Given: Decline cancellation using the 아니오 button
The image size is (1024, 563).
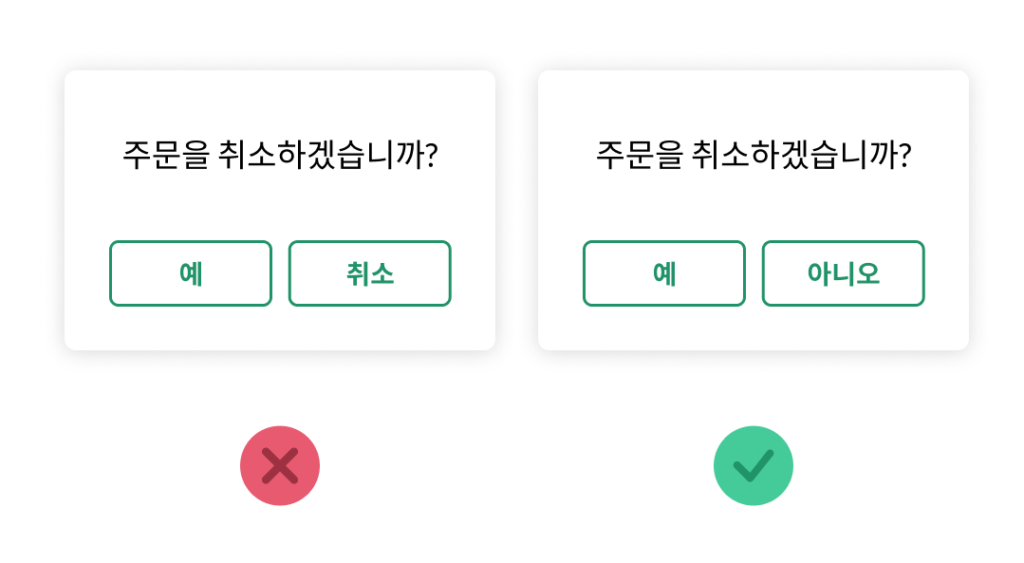Looking at the screenshot, I should 843,273.
